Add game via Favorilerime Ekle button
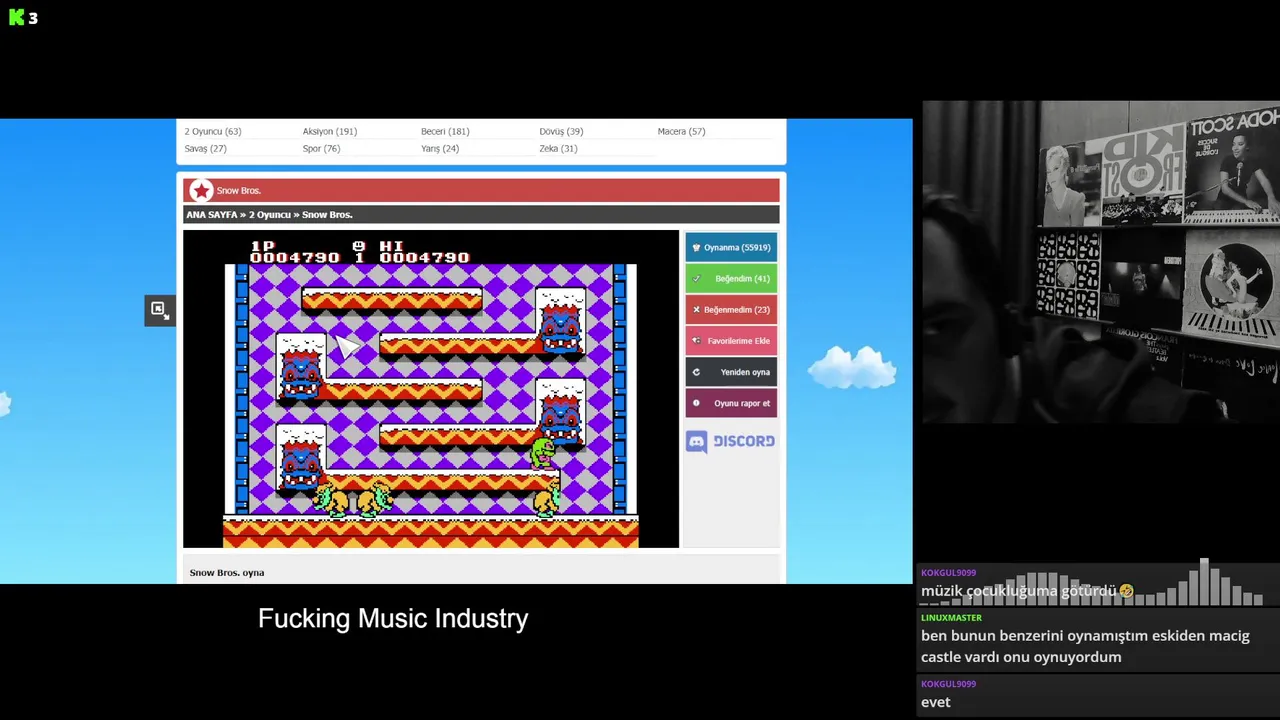 pyautogui.click(x=731, y=341)
